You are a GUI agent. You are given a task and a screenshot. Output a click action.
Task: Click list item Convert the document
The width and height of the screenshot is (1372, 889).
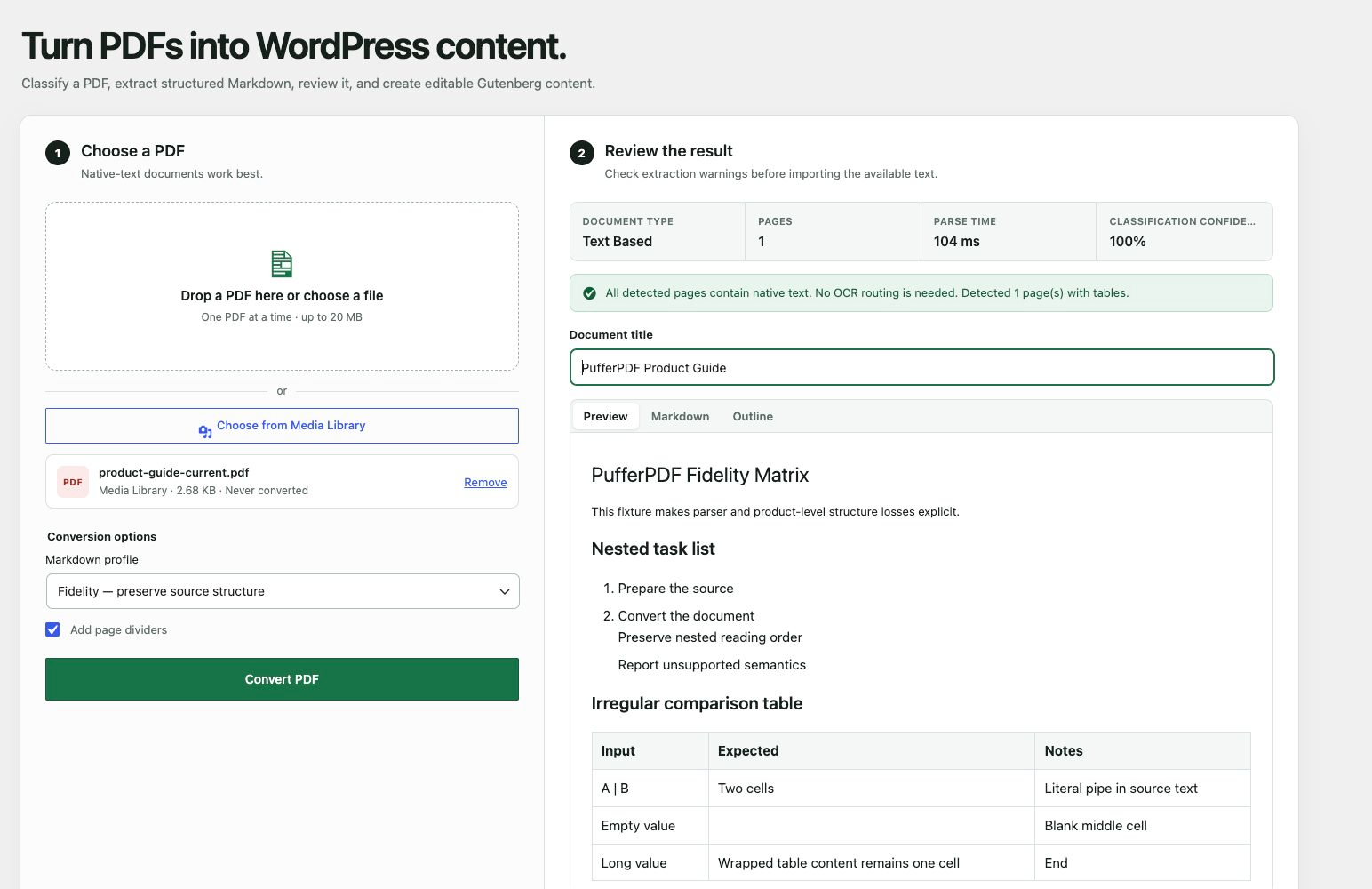pyautogui.click(x=686, y=615)
